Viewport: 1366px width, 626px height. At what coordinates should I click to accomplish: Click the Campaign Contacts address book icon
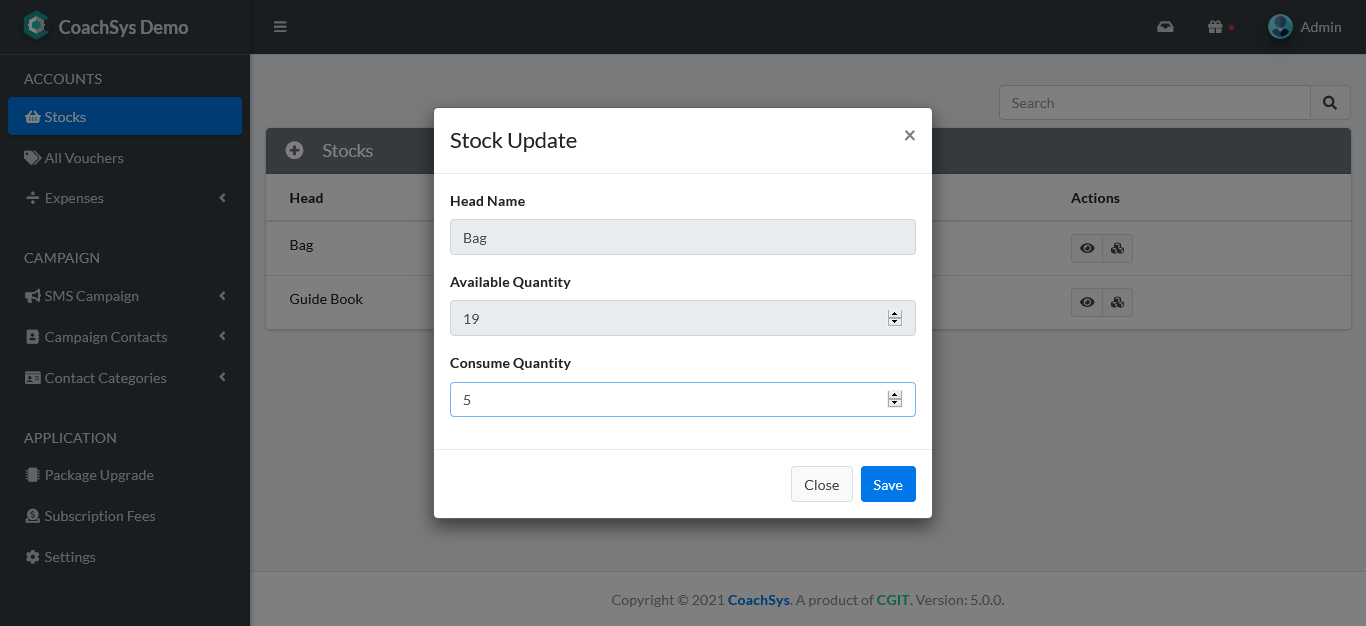32,337
